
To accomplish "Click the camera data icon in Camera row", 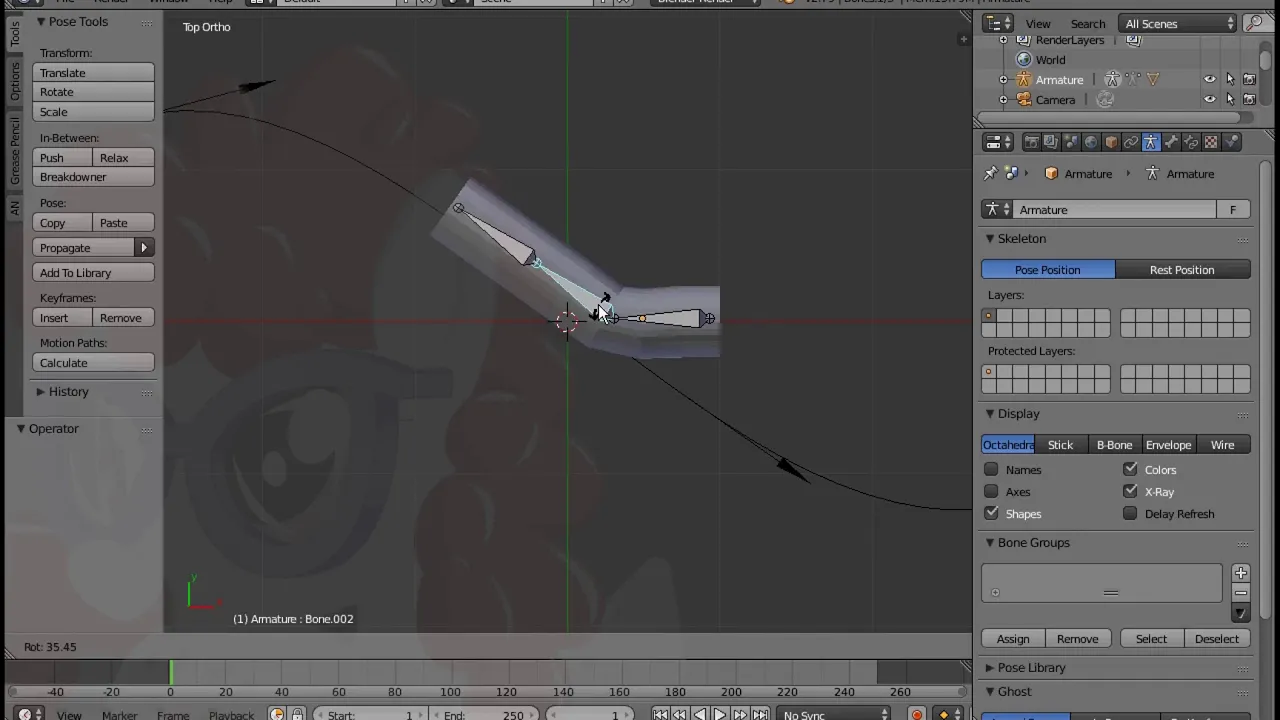I will click(1105, 99).
